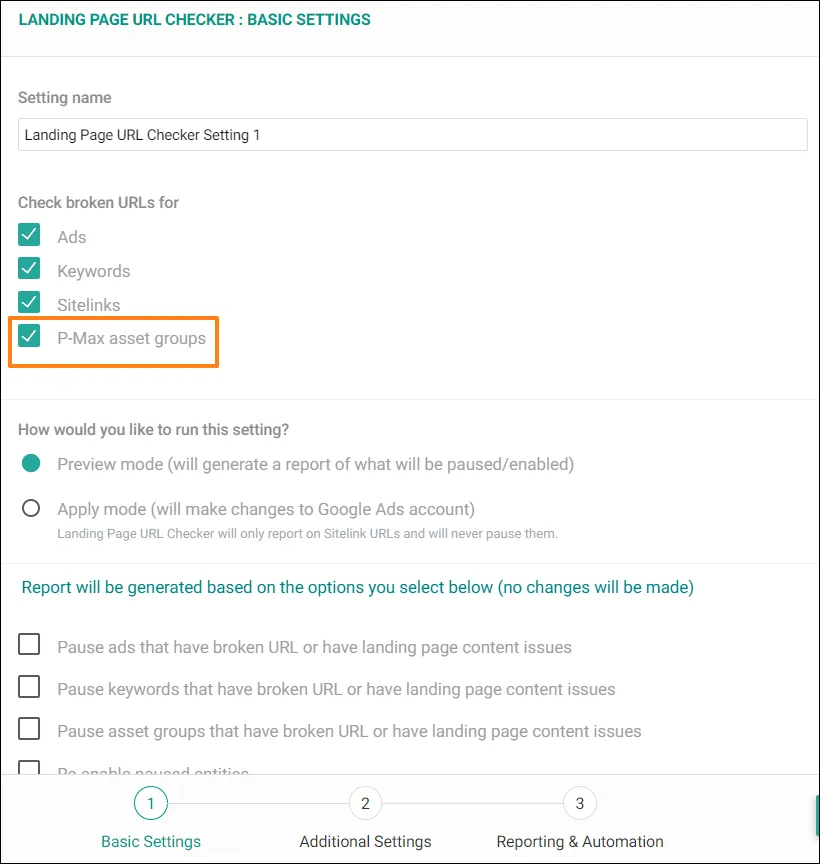Check Pause keywords with broken URL option
820x864 pixels.
[29, 687]
